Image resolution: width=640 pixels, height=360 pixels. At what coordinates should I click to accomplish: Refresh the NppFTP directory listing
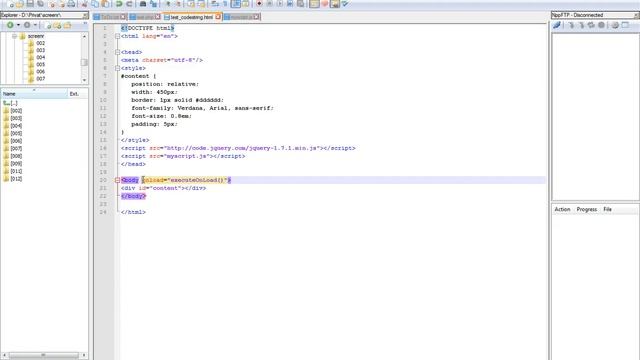[x=591, y=25]
